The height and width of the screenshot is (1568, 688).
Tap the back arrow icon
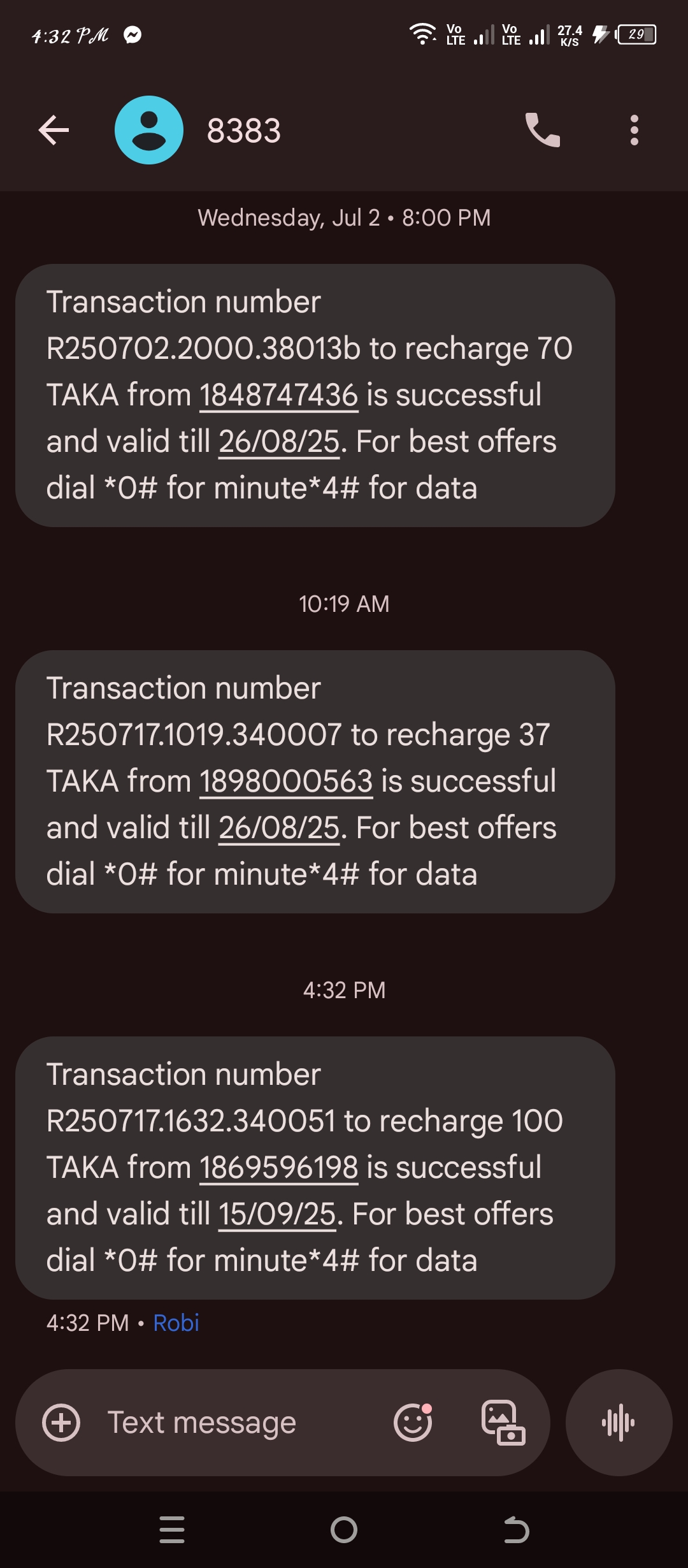pyautogui.click(x=54, y=131)
